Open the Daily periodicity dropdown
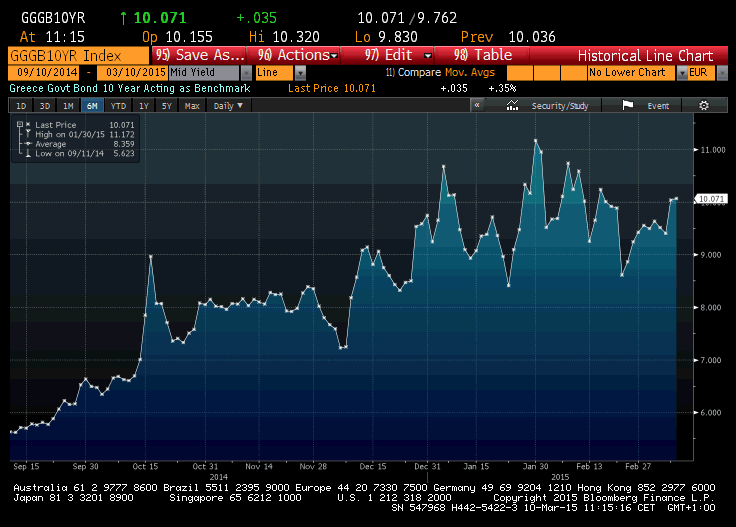Image resolution: width=736 pixels, height=527 pixels. (228, 106)
